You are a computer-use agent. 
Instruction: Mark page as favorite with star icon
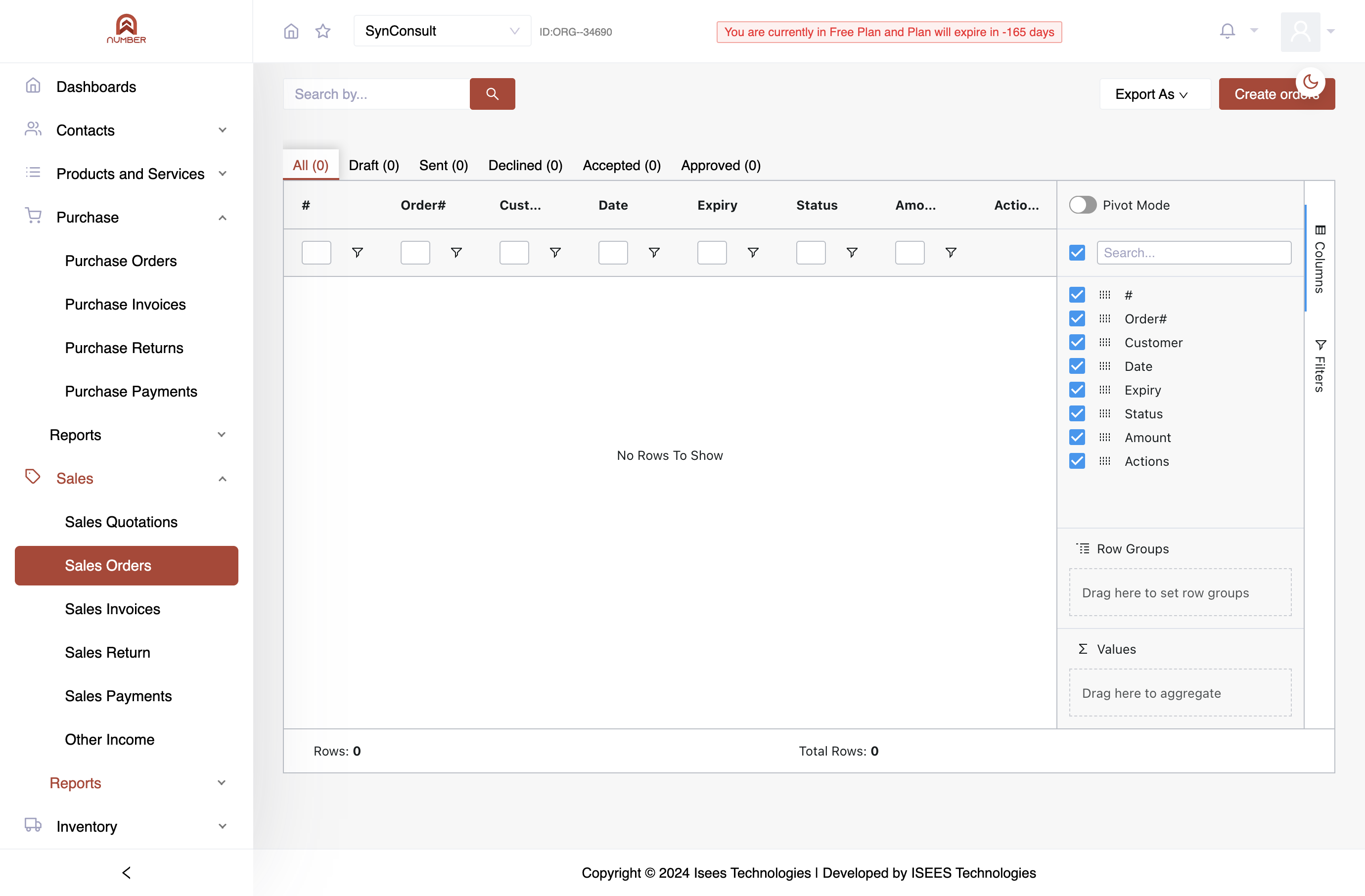(x=323, y=31)
